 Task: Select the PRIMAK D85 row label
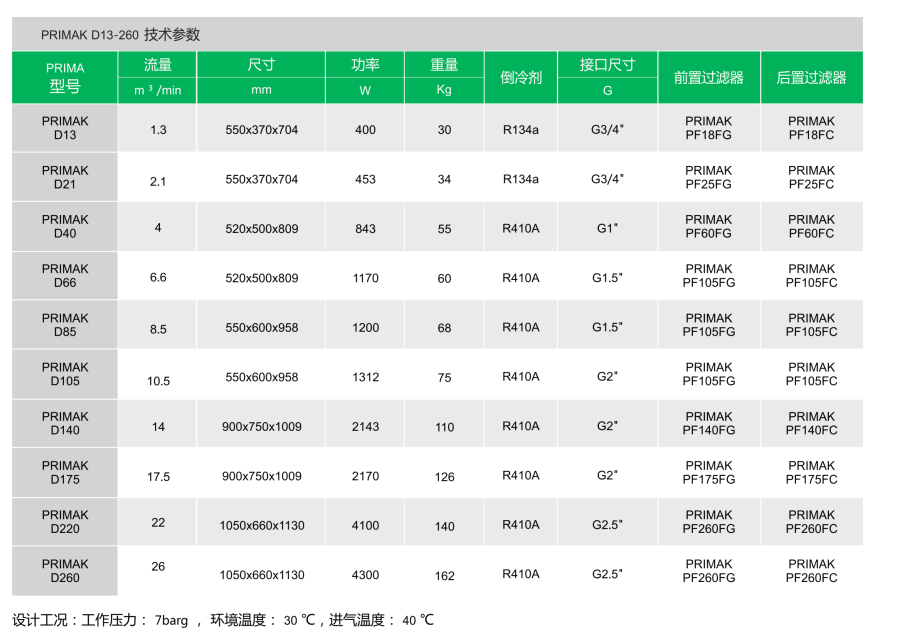tap(65, 325)
